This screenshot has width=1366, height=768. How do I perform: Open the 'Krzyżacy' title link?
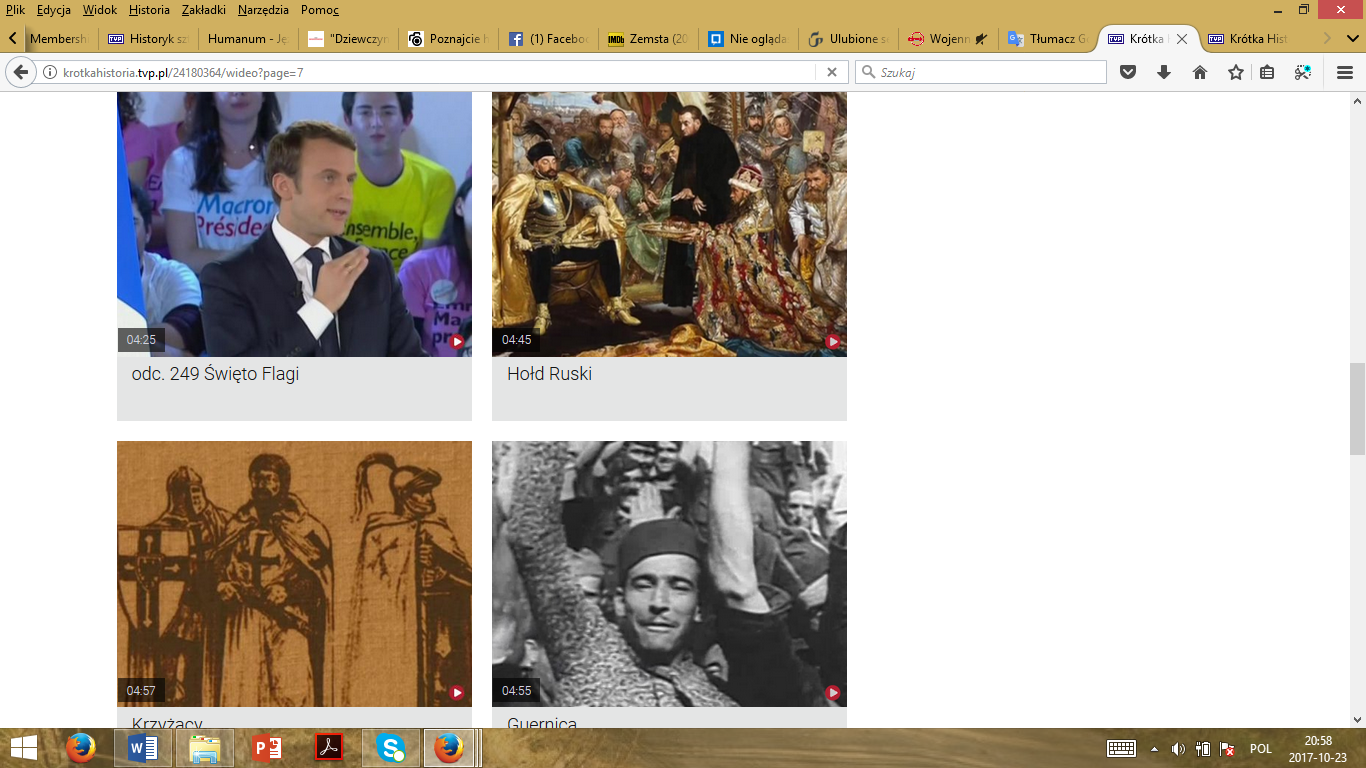tap(169, 723)
